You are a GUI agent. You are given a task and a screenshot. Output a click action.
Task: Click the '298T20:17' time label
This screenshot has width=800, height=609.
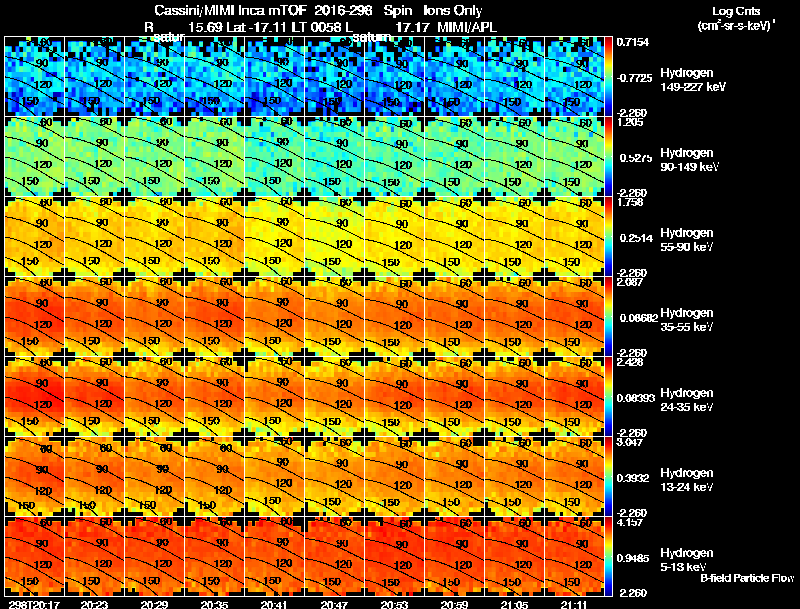pyautogui.click(x=34, y=604)
